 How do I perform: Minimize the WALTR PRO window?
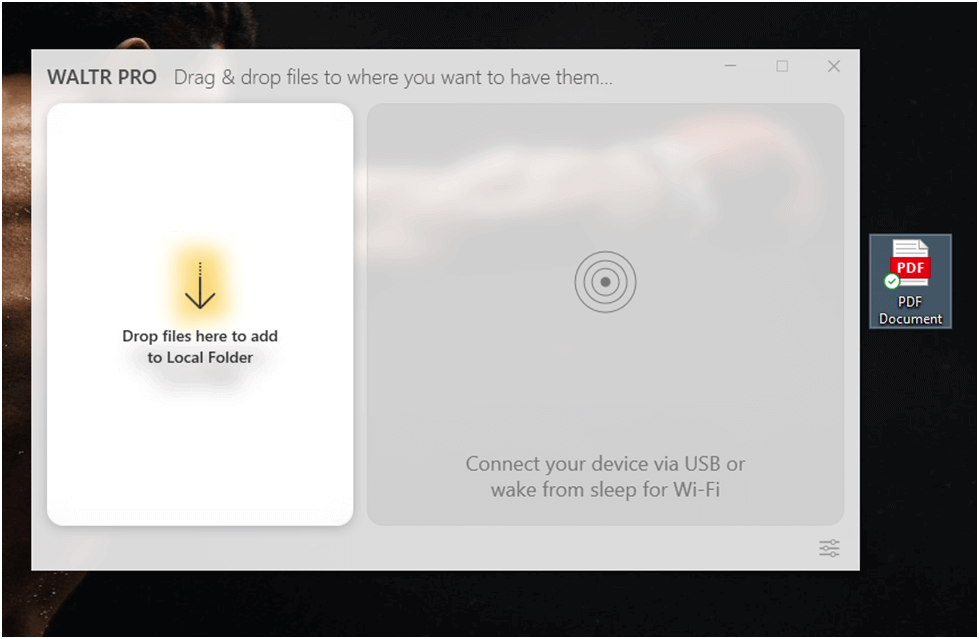point(731,66)
